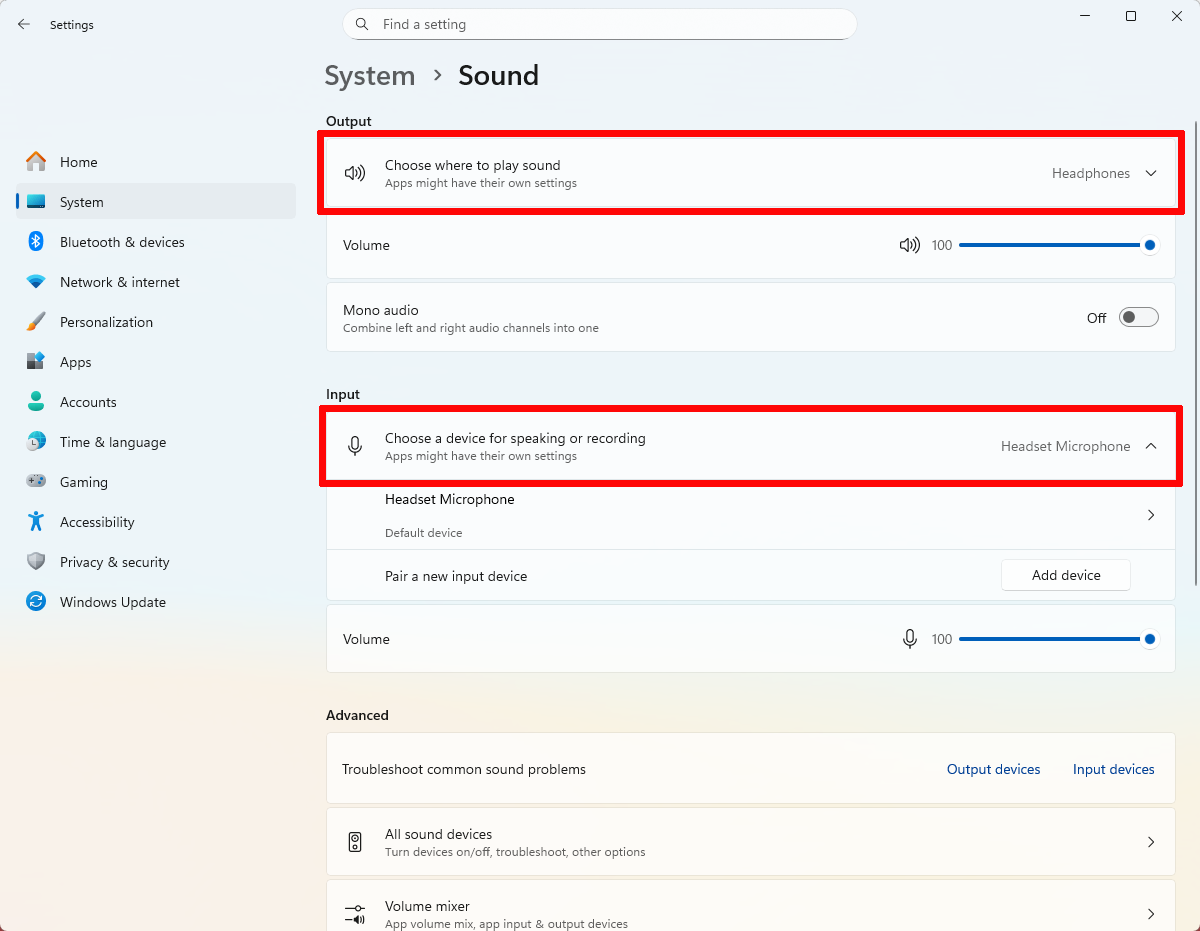1200x931 pixels.
Task: Toggle Mono audio on
Action: pos(1137,316)
